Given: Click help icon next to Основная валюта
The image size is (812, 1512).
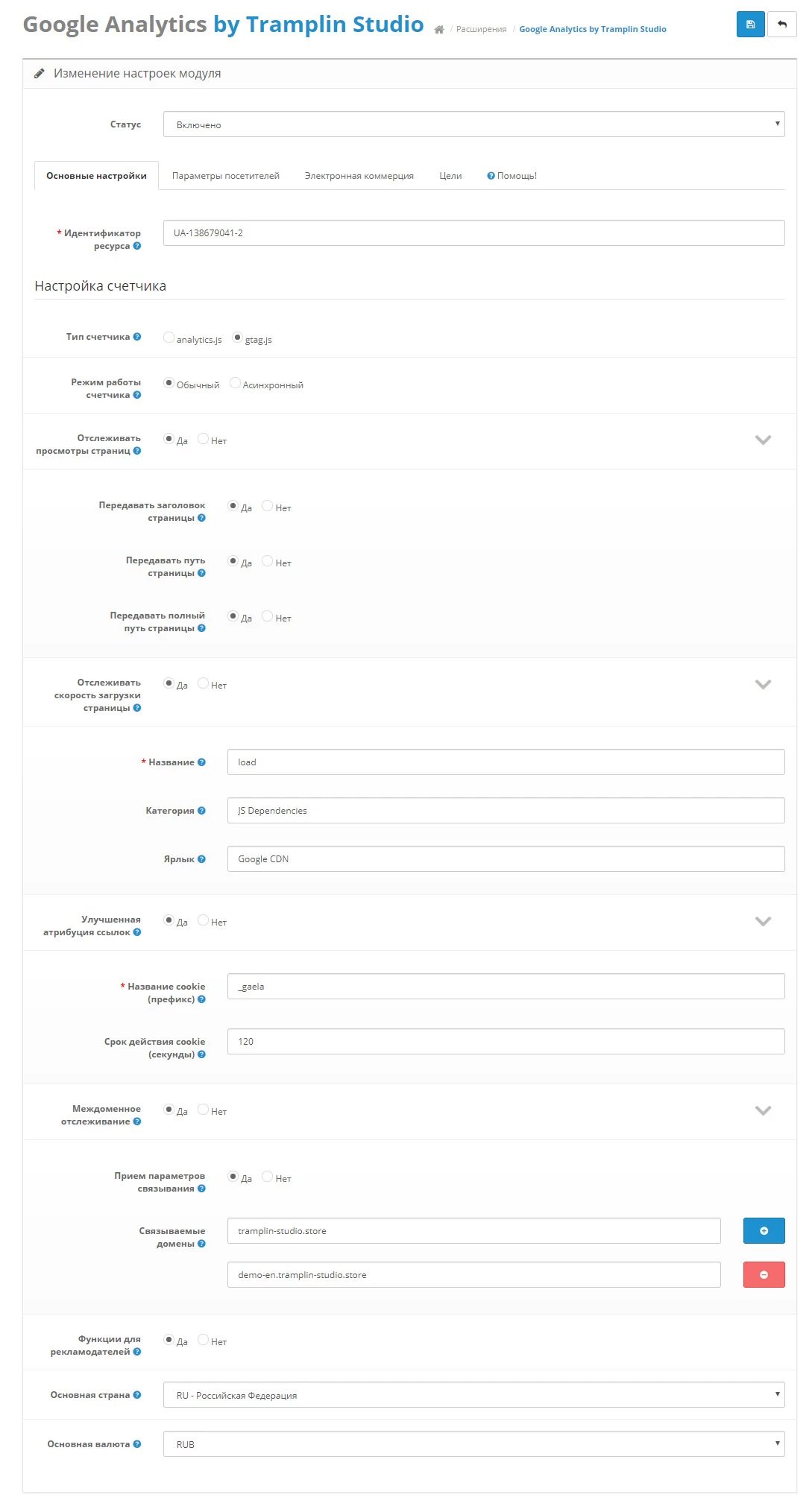Looking at the screenshot, I should tap(137, 1444).
